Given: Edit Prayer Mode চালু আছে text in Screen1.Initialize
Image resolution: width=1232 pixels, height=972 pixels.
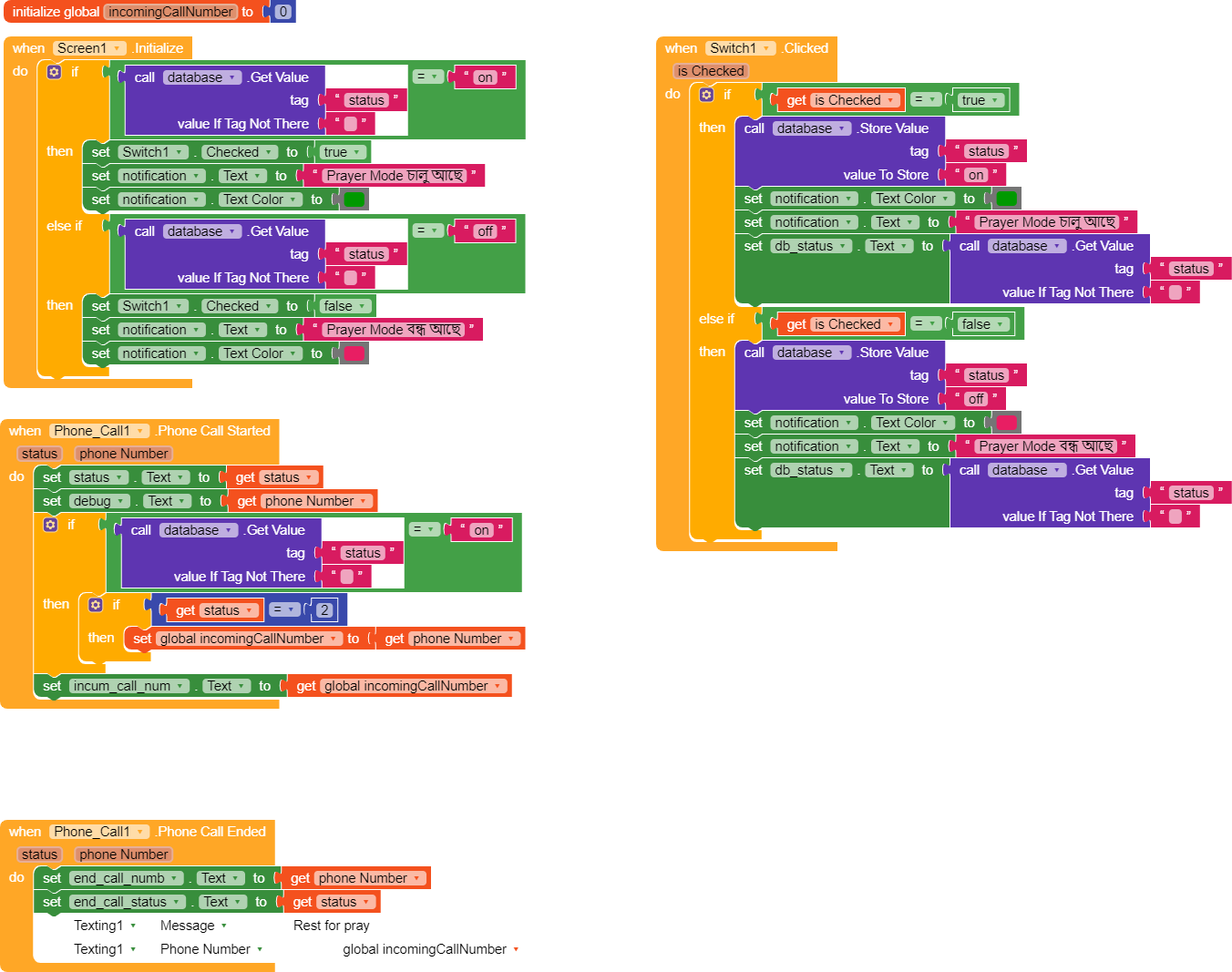Looking at the screenshot, I should [x=395, y=176].
